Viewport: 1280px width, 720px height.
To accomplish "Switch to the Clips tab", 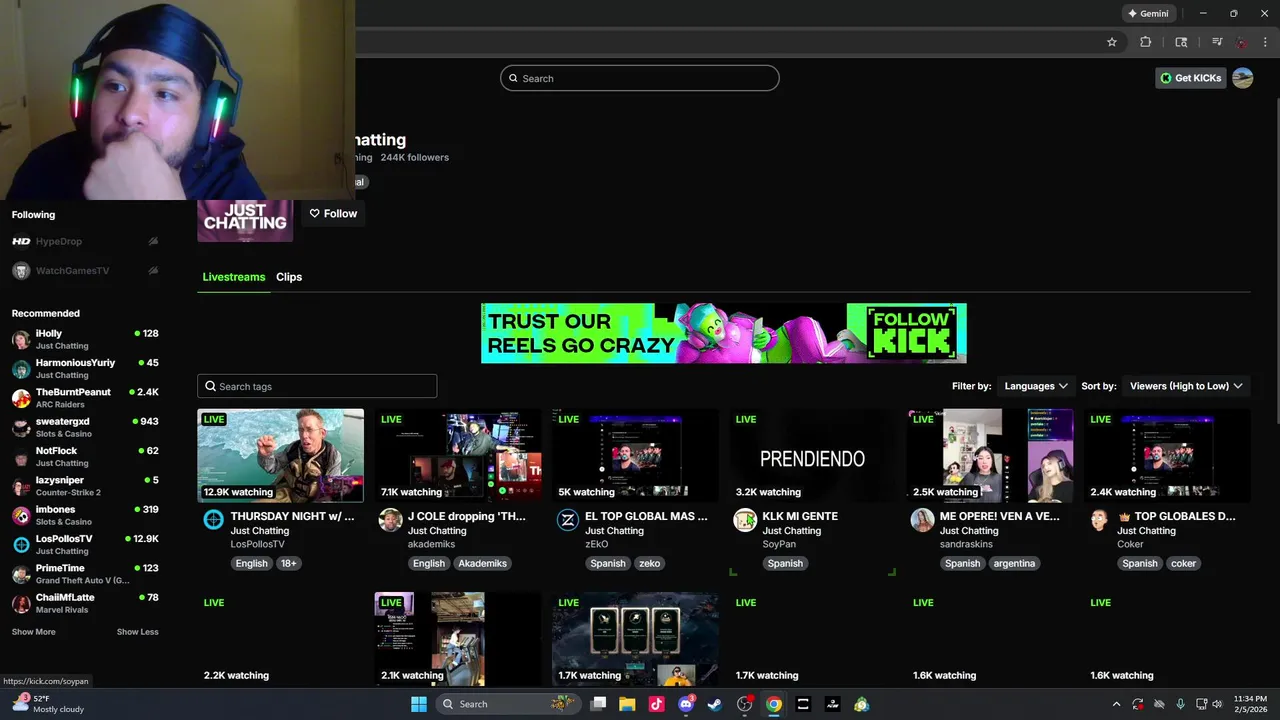I will tap(289, 277).
